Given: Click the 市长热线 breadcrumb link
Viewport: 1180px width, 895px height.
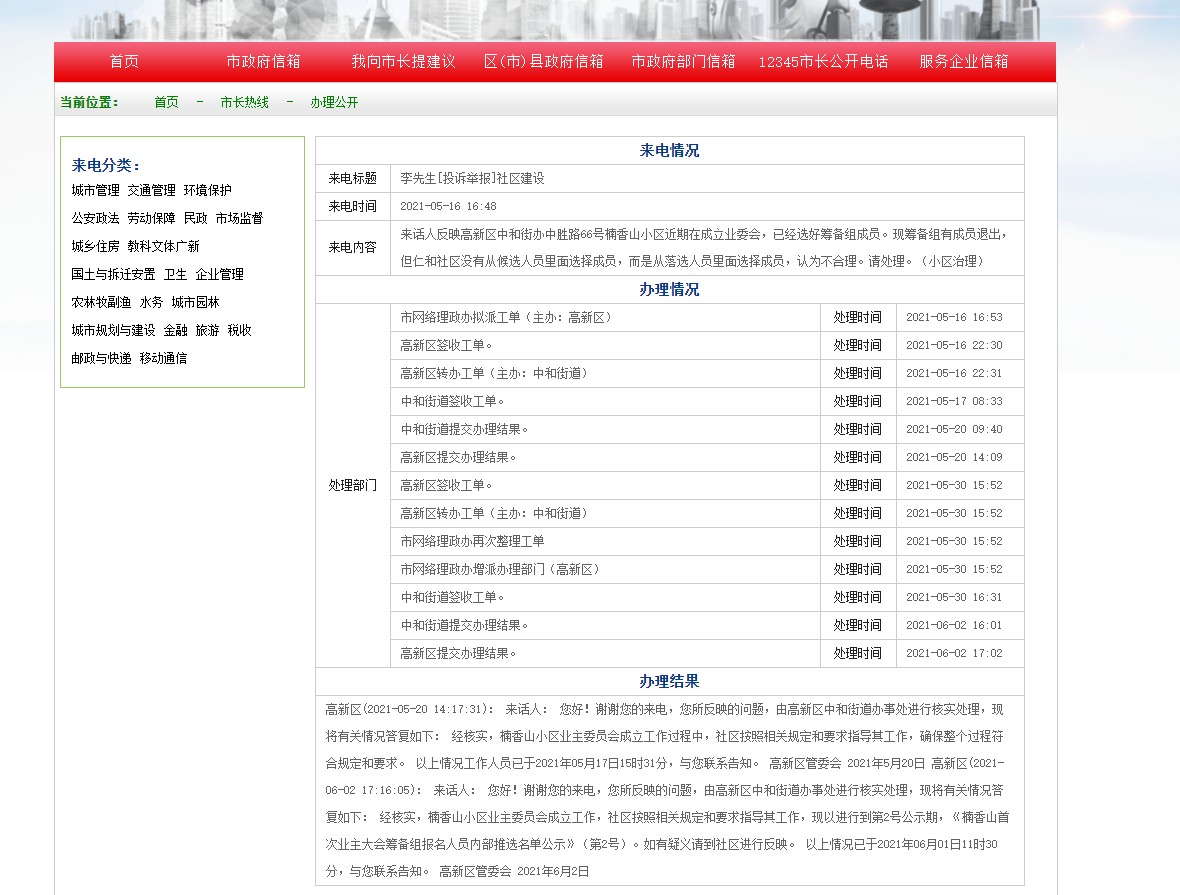Looking at the screenshot, I should click(x=245, y=102).
